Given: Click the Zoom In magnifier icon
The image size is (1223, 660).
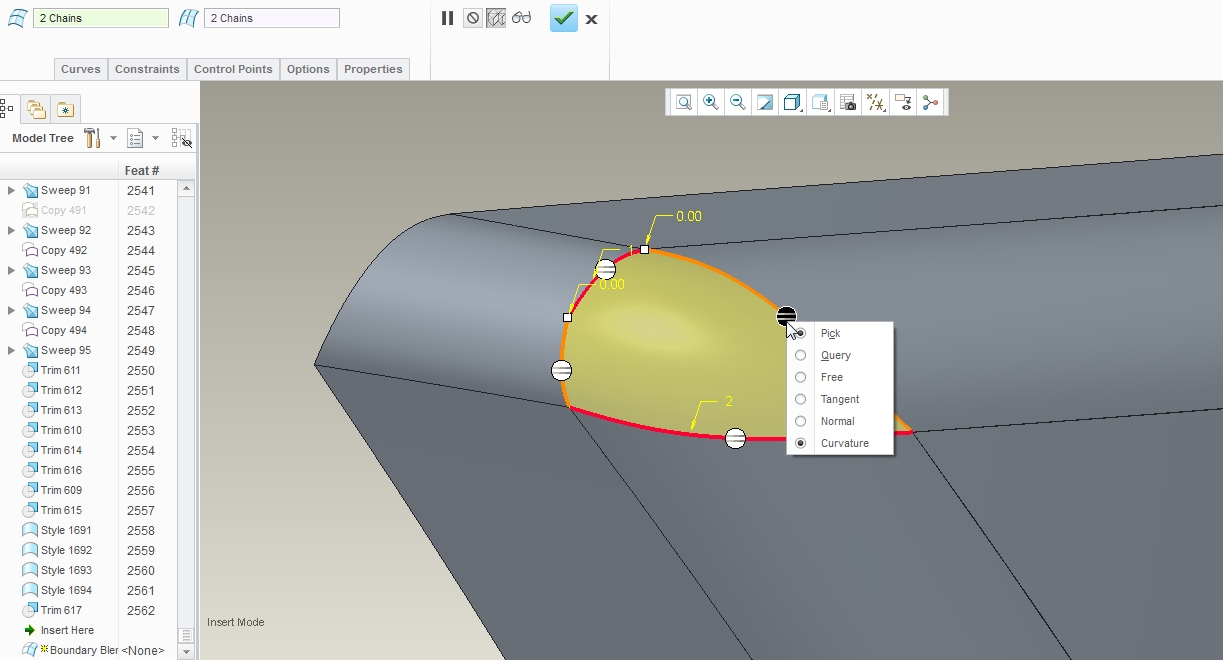Looking at the screenshot, I should (x=710, y=102).
